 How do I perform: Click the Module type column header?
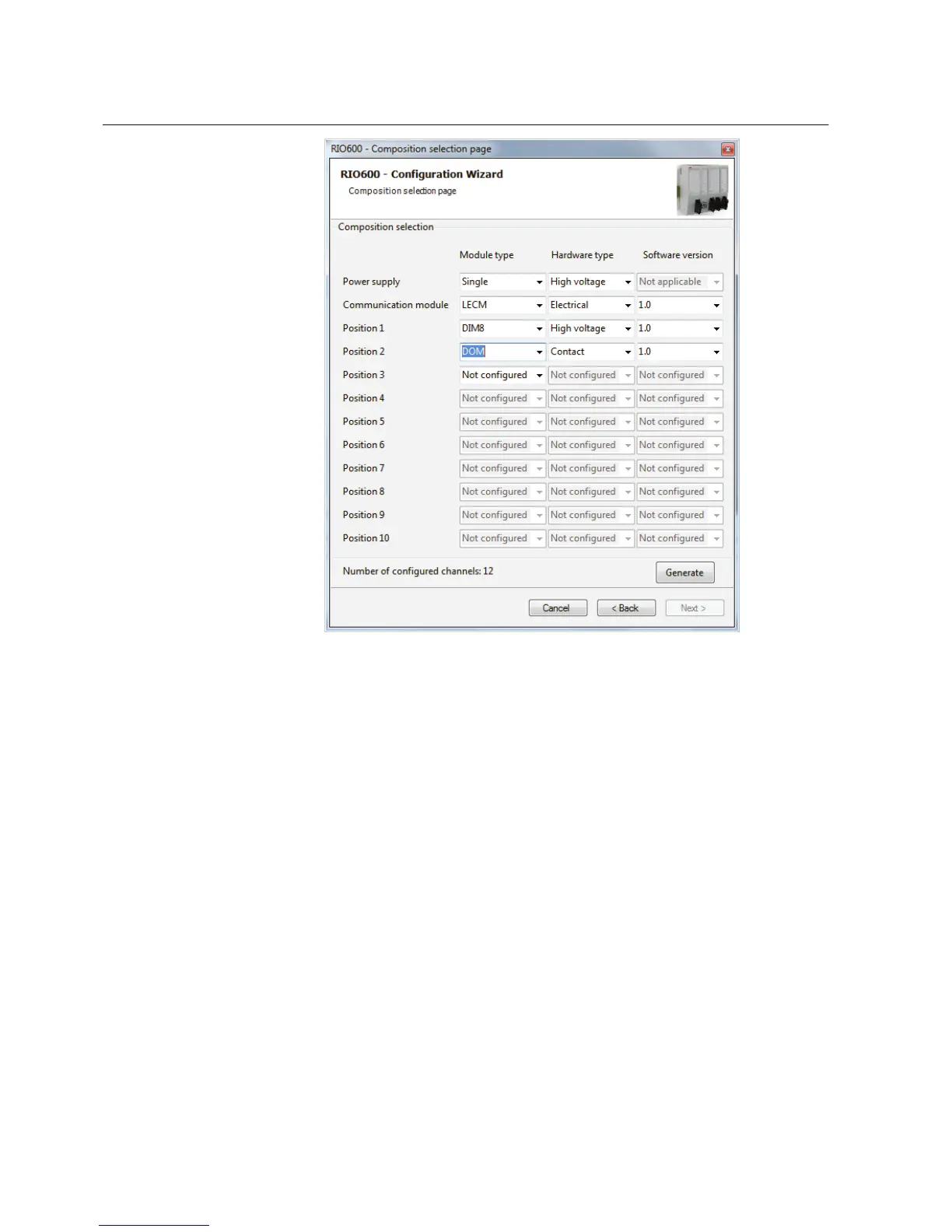click(486, 255)
